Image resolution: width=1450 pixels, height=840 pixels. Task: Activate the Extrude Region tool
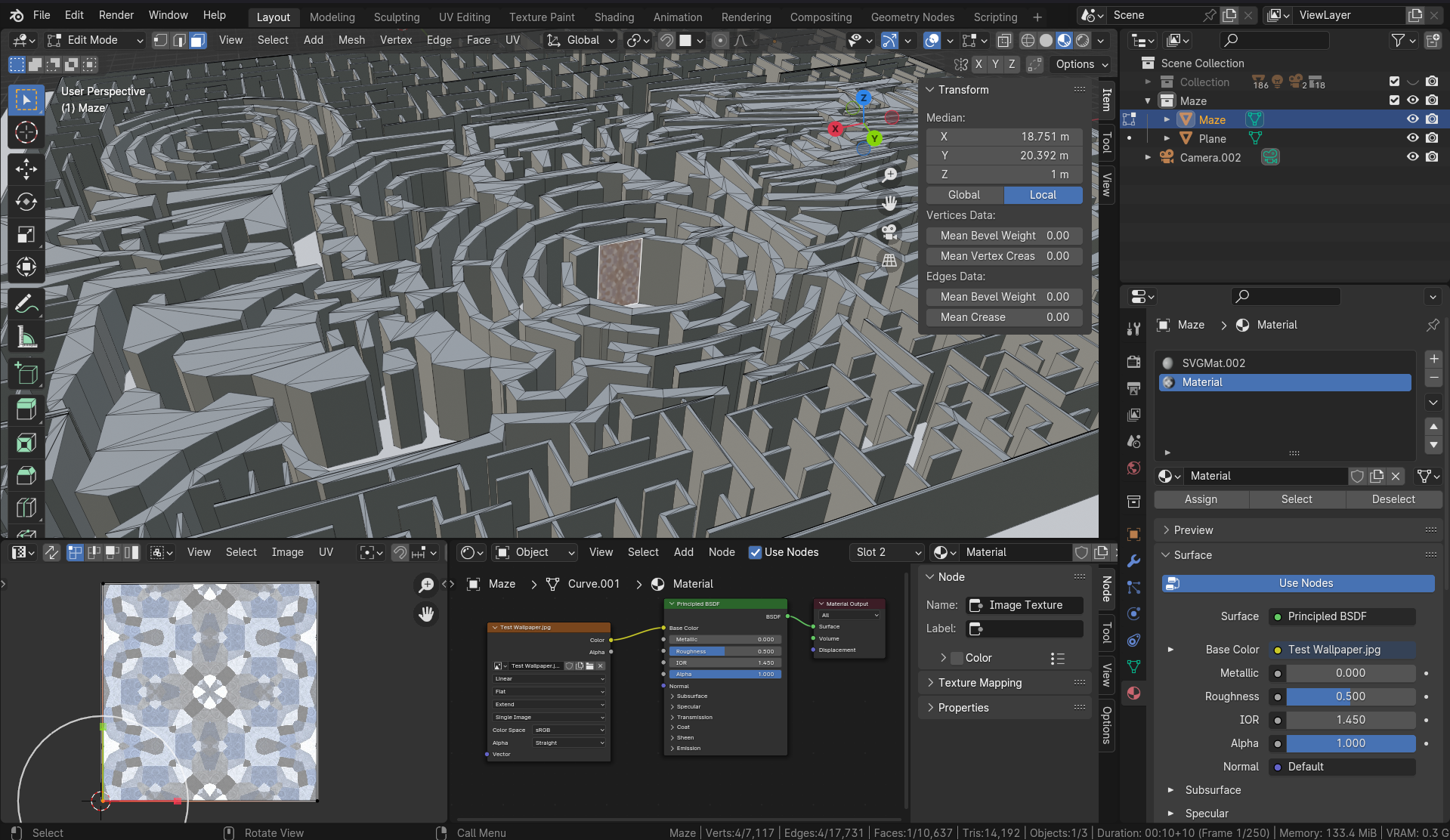(26, 410)
